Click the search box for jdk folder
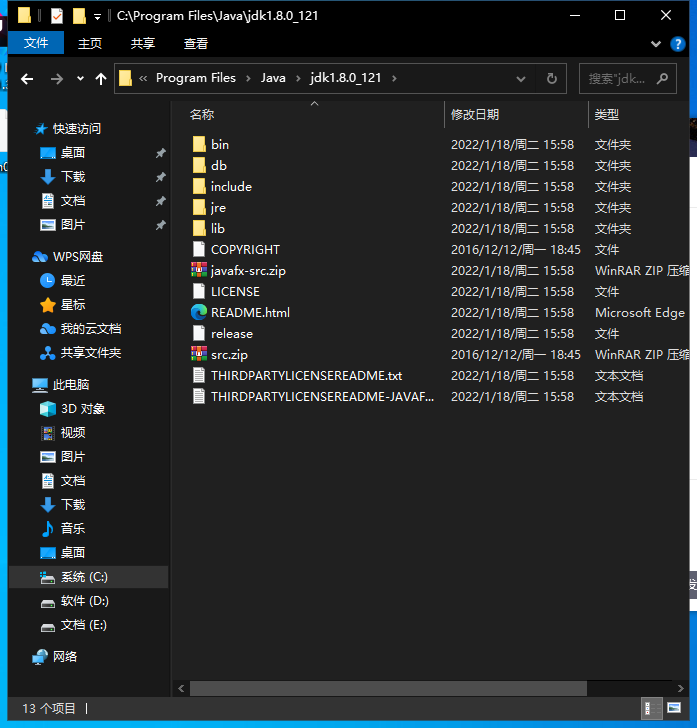 pos(627,78)
